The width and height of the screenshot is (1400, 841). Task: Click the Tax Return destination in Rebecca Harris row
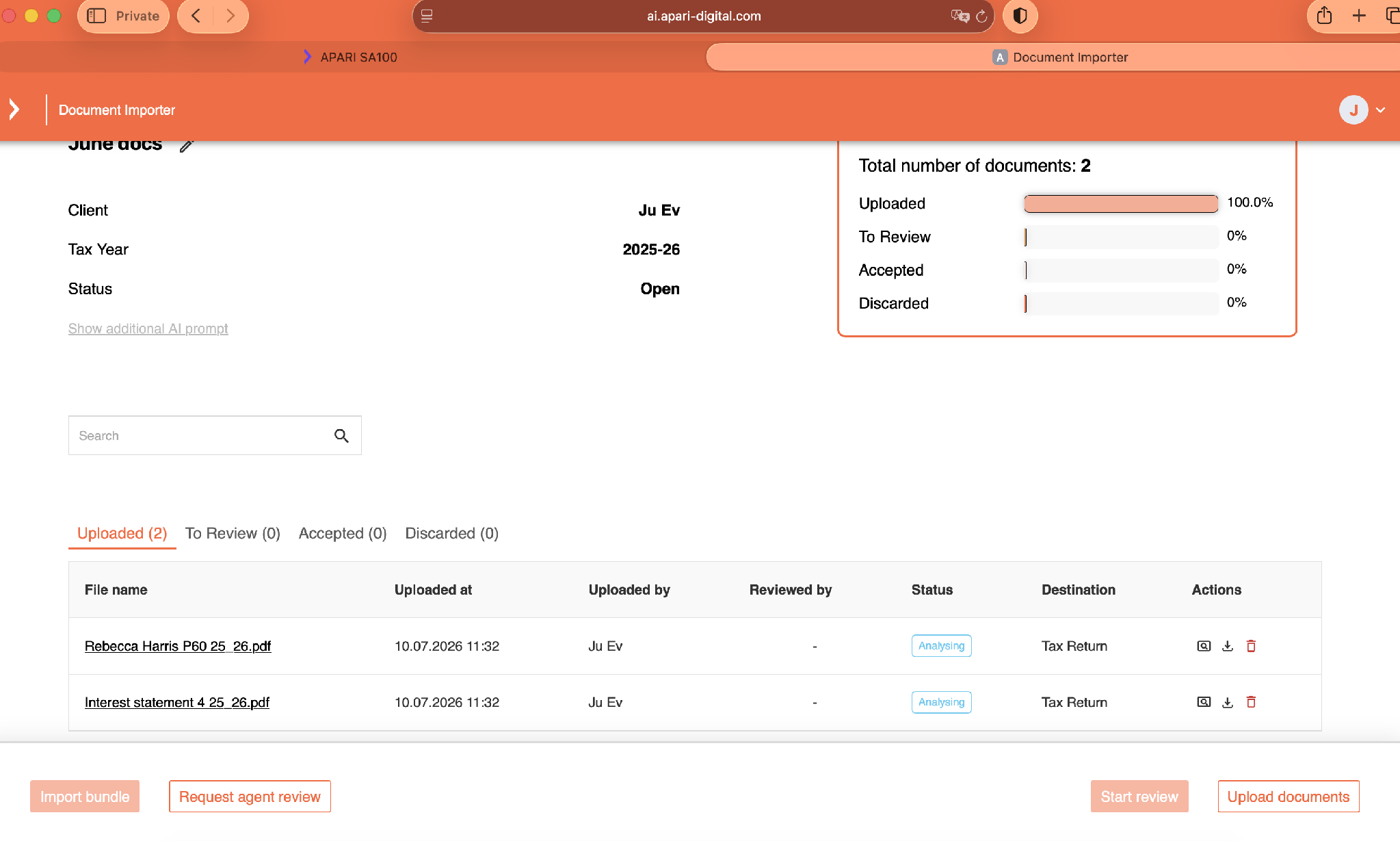tap(1074, 646)
